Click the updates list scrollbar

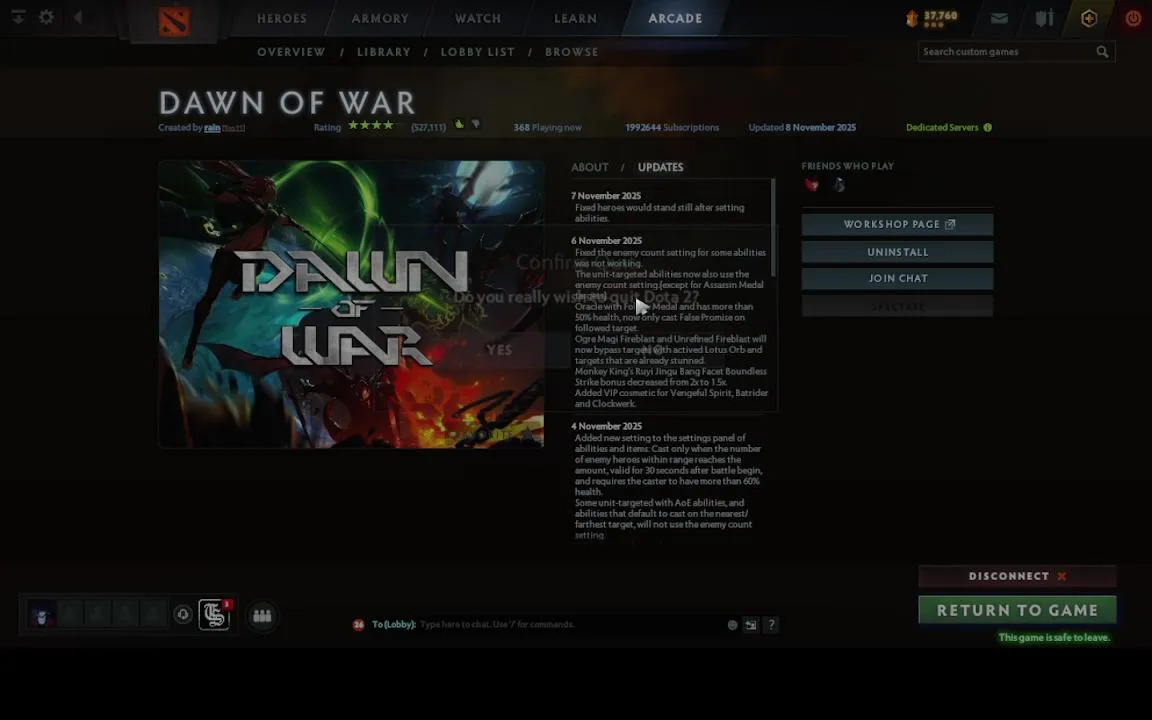pyautogui.click(x=773, y=228)
